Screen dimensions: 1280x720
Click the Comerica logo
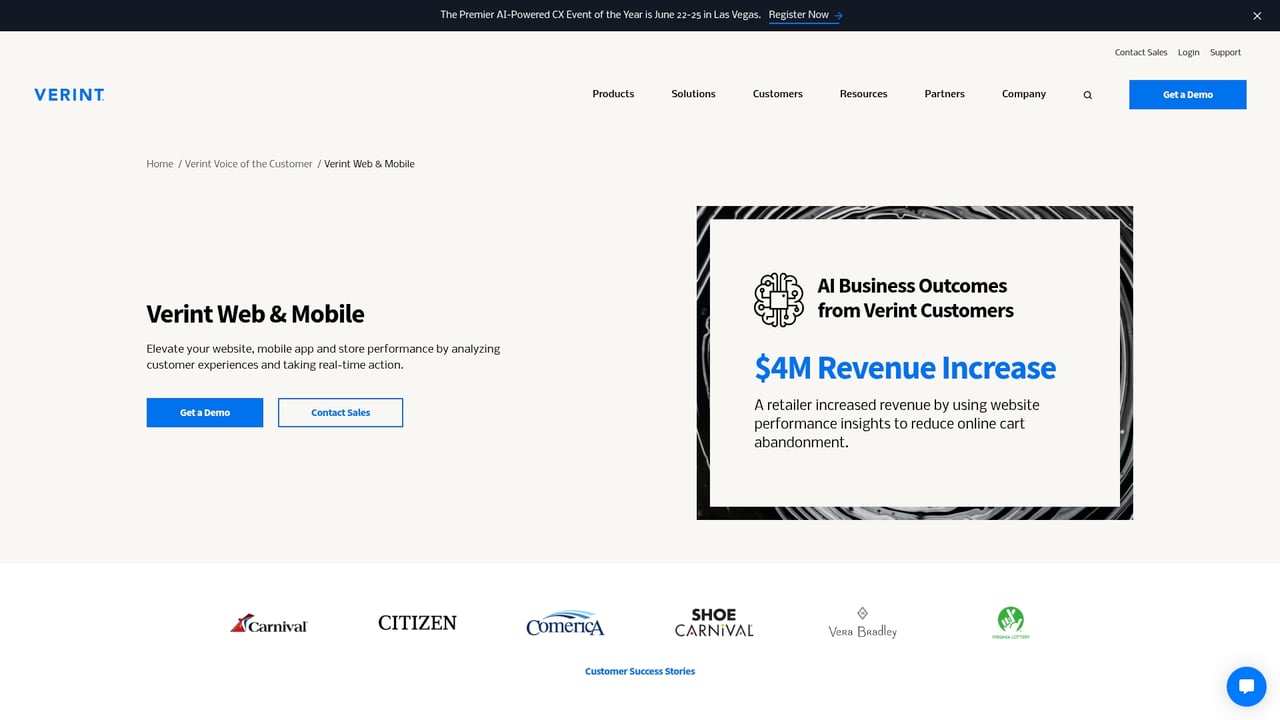click(565, 623)
